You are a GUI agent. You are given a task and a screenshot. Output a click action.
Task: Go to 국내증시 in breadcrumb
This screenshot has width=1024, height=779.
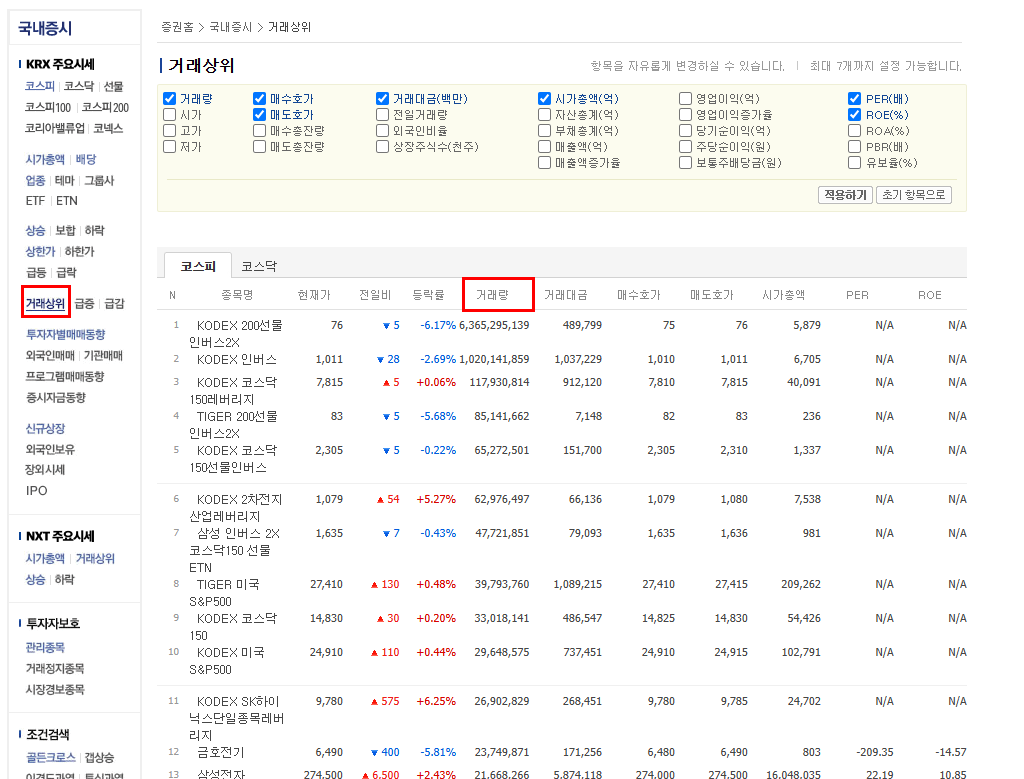coord(231,27)
